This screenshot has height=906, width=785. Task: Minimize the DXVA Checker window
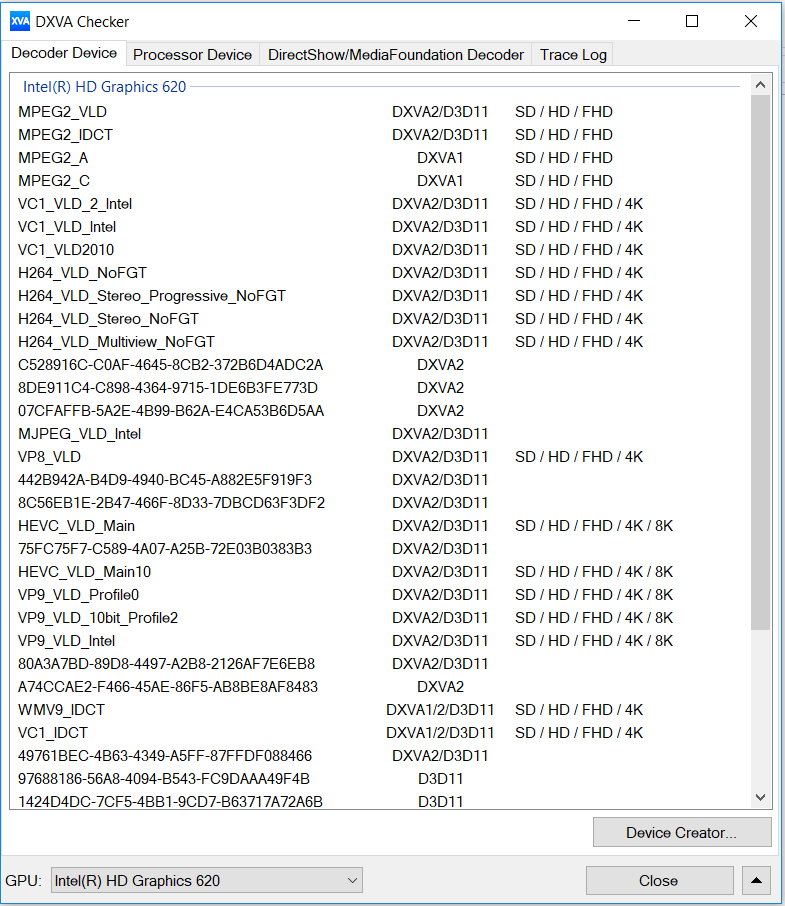[x=634, y=21]
